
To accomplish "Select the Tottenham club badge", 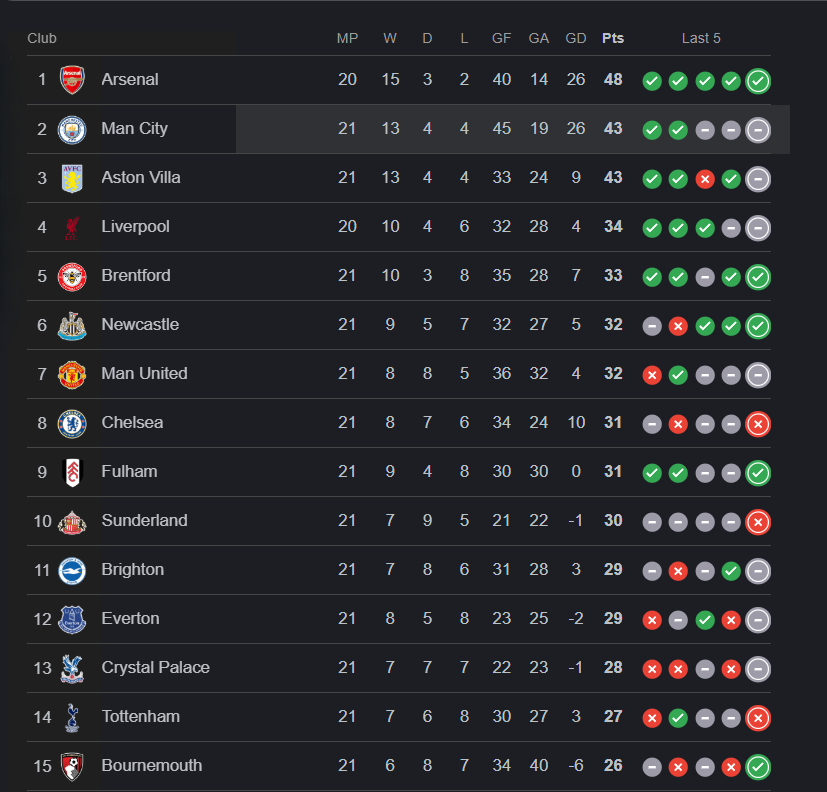I will tap(72, 717).
